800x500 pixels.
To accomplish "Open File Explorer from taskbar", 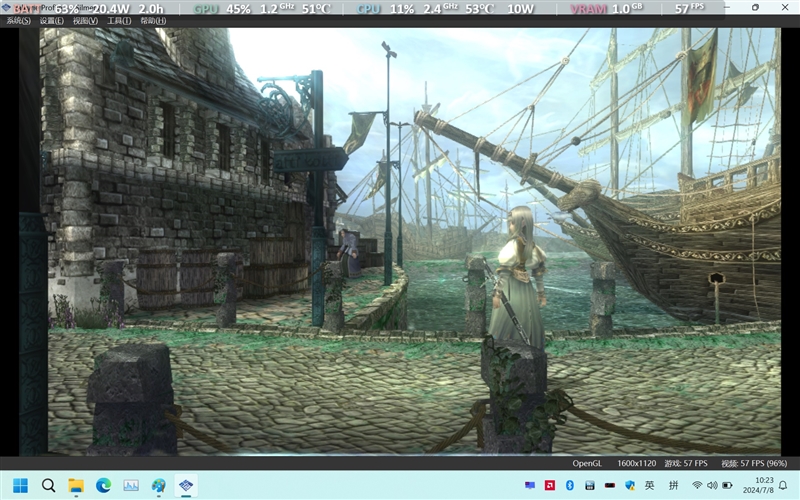I will click(76, 485).
